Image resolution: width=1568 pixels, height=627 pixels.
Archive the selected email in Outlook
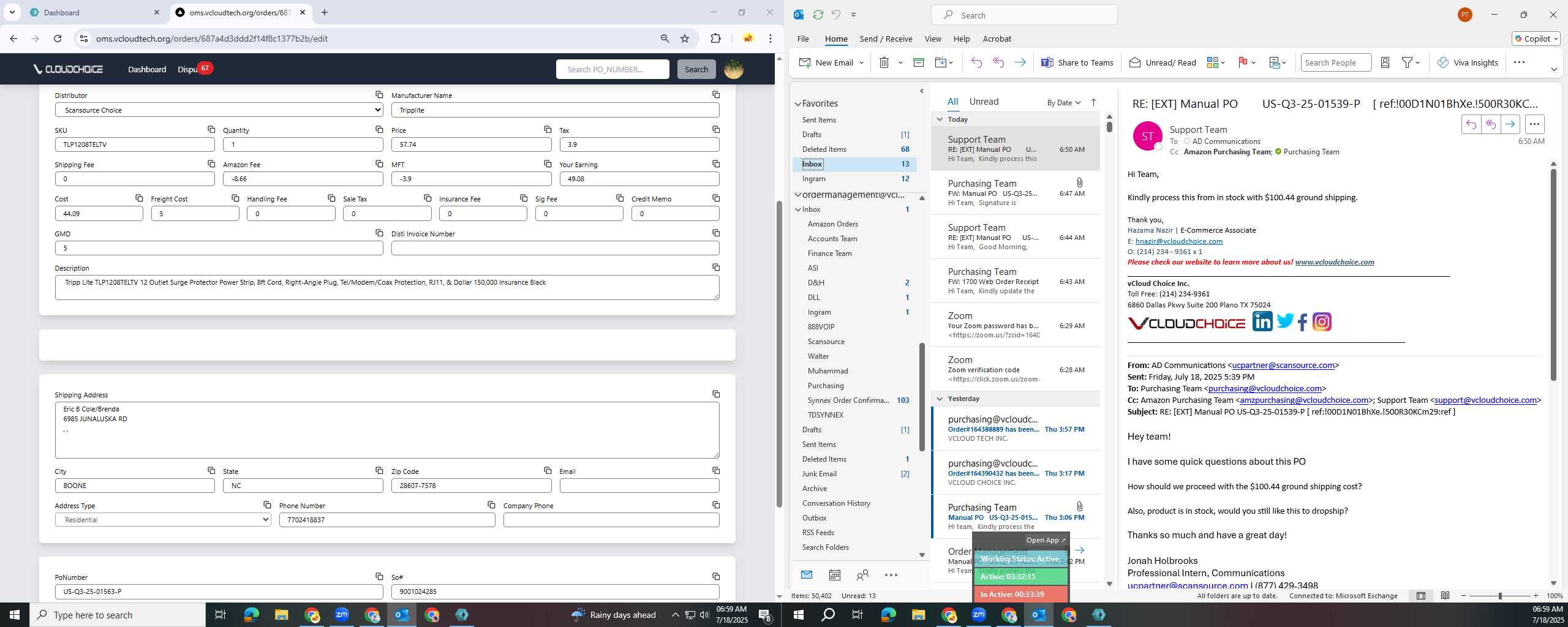[918, 62]
